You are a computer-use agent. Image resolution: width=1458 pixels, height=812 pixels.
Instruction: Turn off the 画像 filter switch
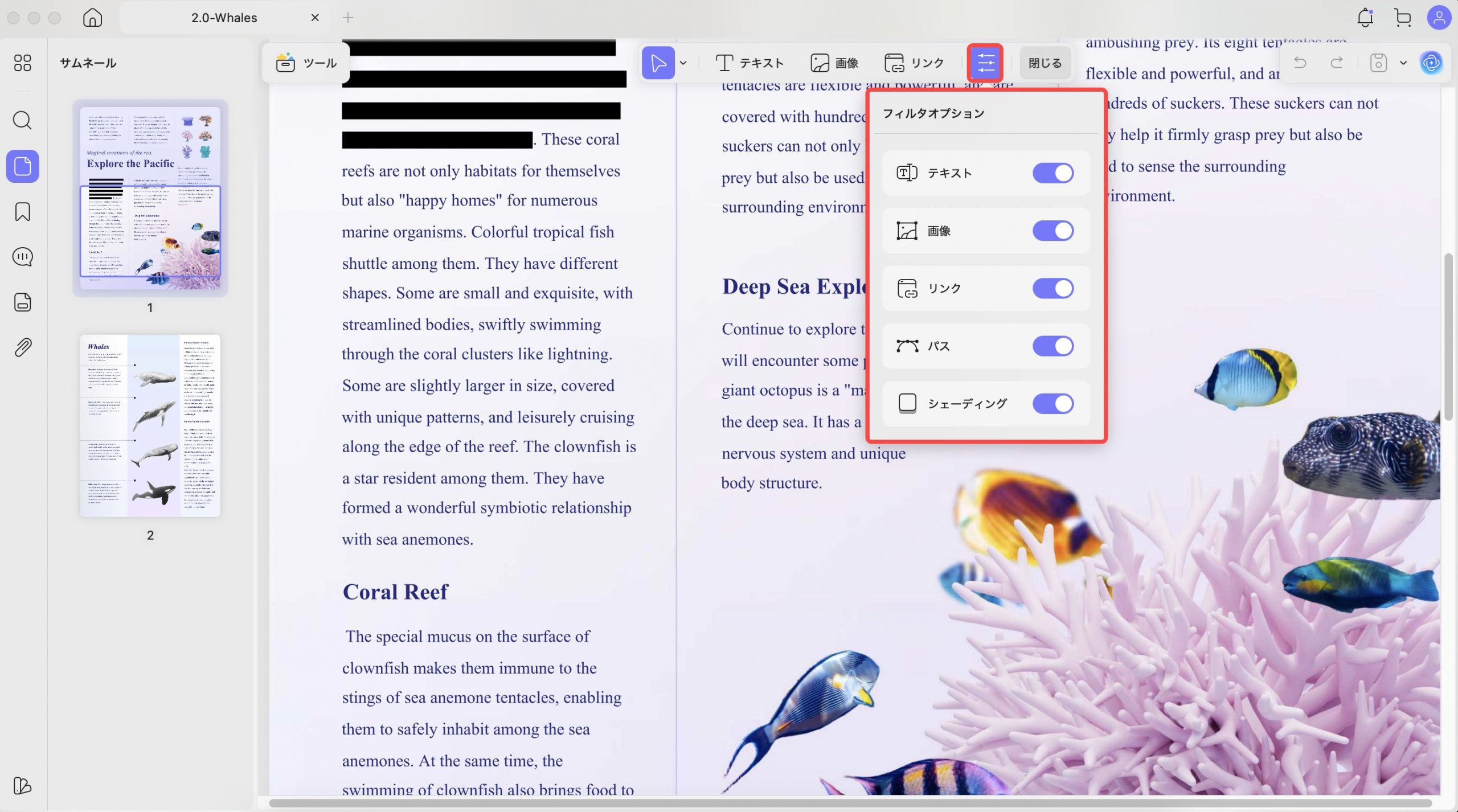click(x=1052, y=231)
